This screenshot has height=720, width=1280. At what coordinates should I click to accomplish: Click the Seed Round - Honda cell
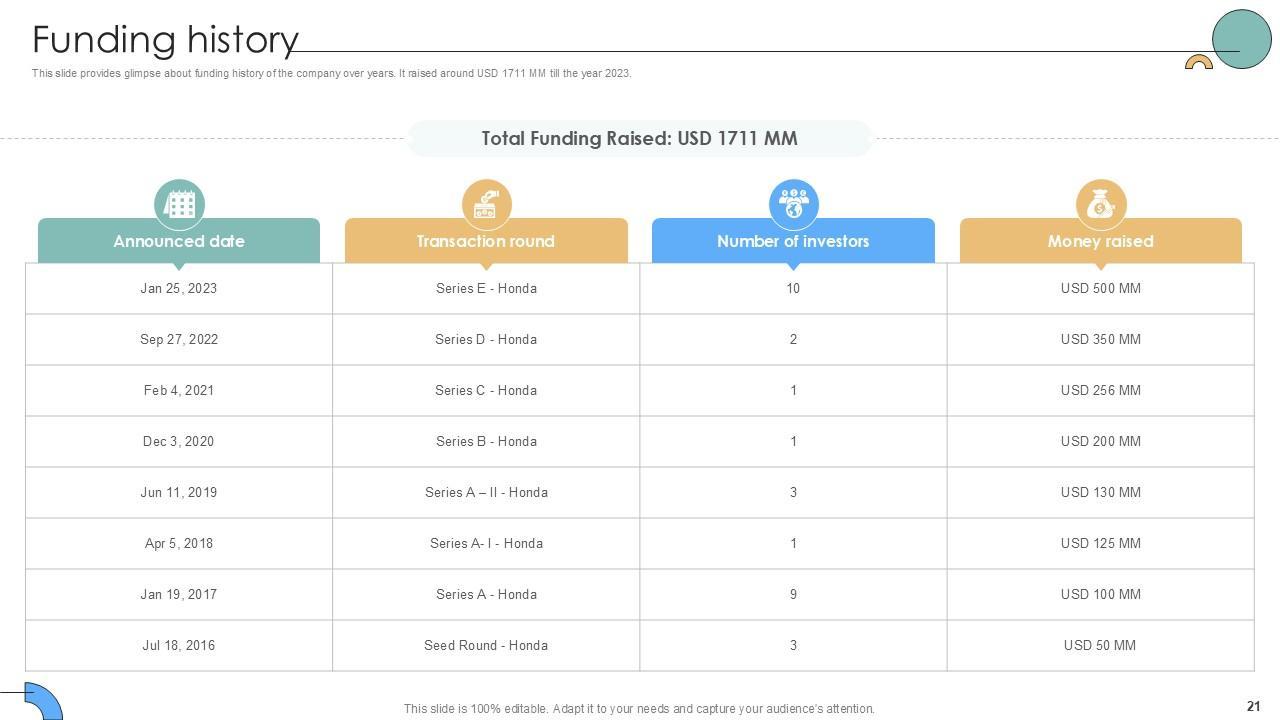[486, 646]
